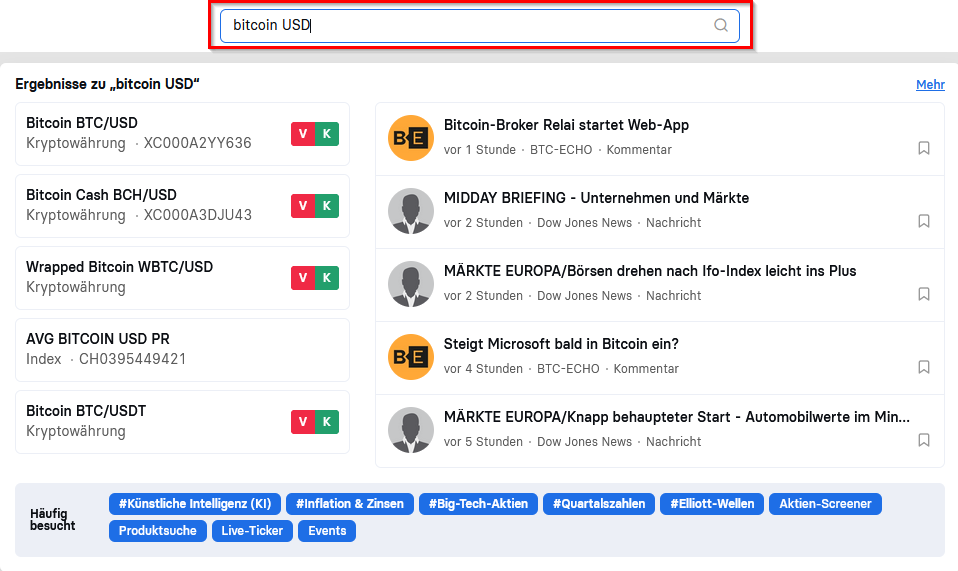The height and width of the screenshot is (571, 958).
Task: Click red V button for Wrapped Bitcoin WBTC/USD
Action: pos(303,278)
